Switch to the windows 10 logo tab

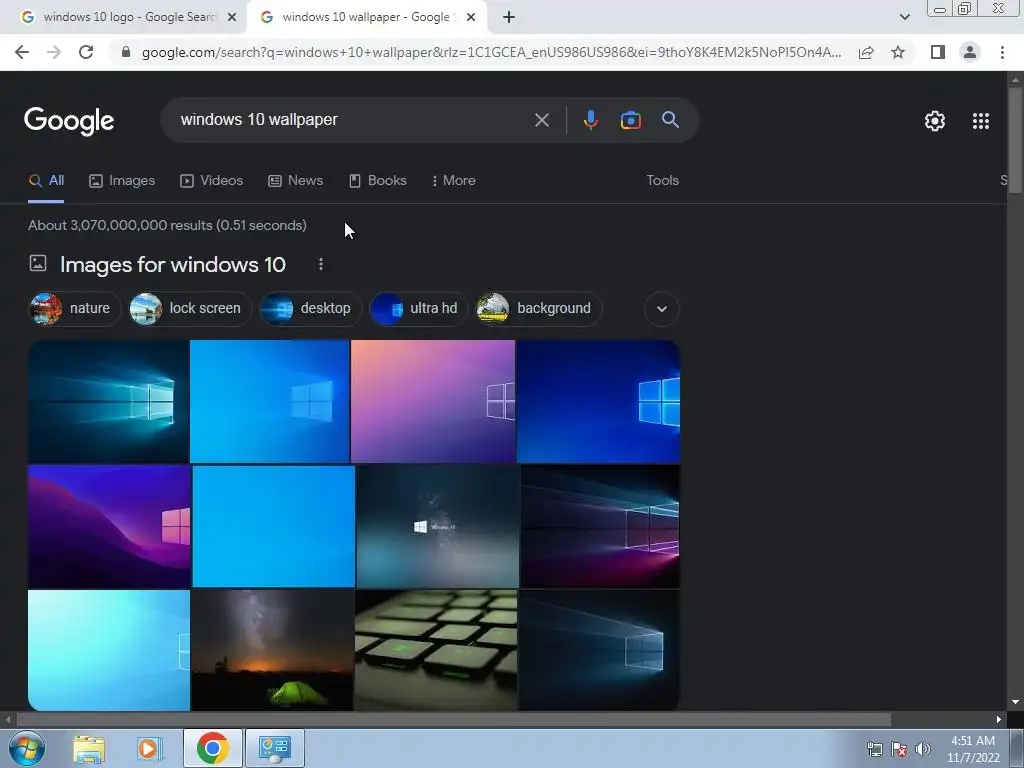128,17
